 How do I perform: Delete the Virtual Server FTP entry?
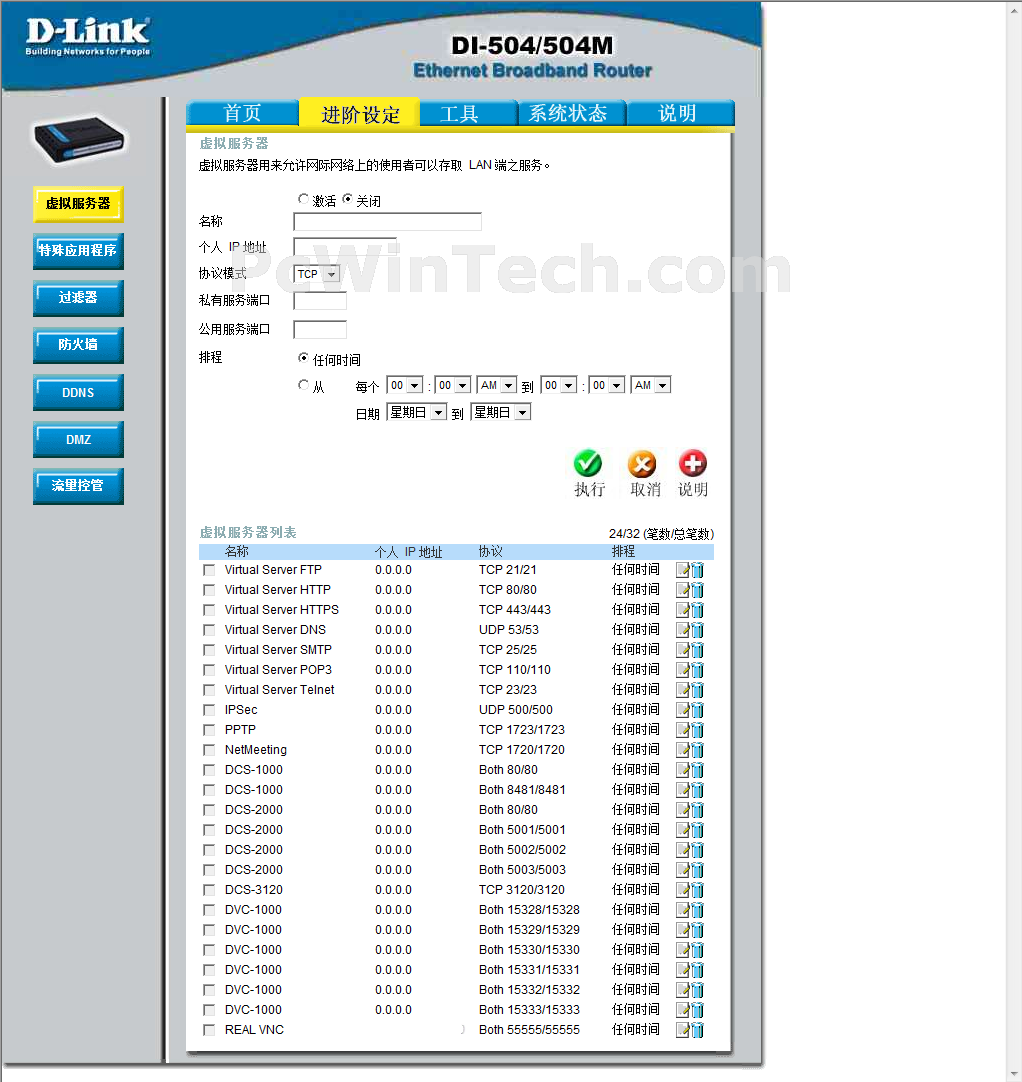coord(698,570)
